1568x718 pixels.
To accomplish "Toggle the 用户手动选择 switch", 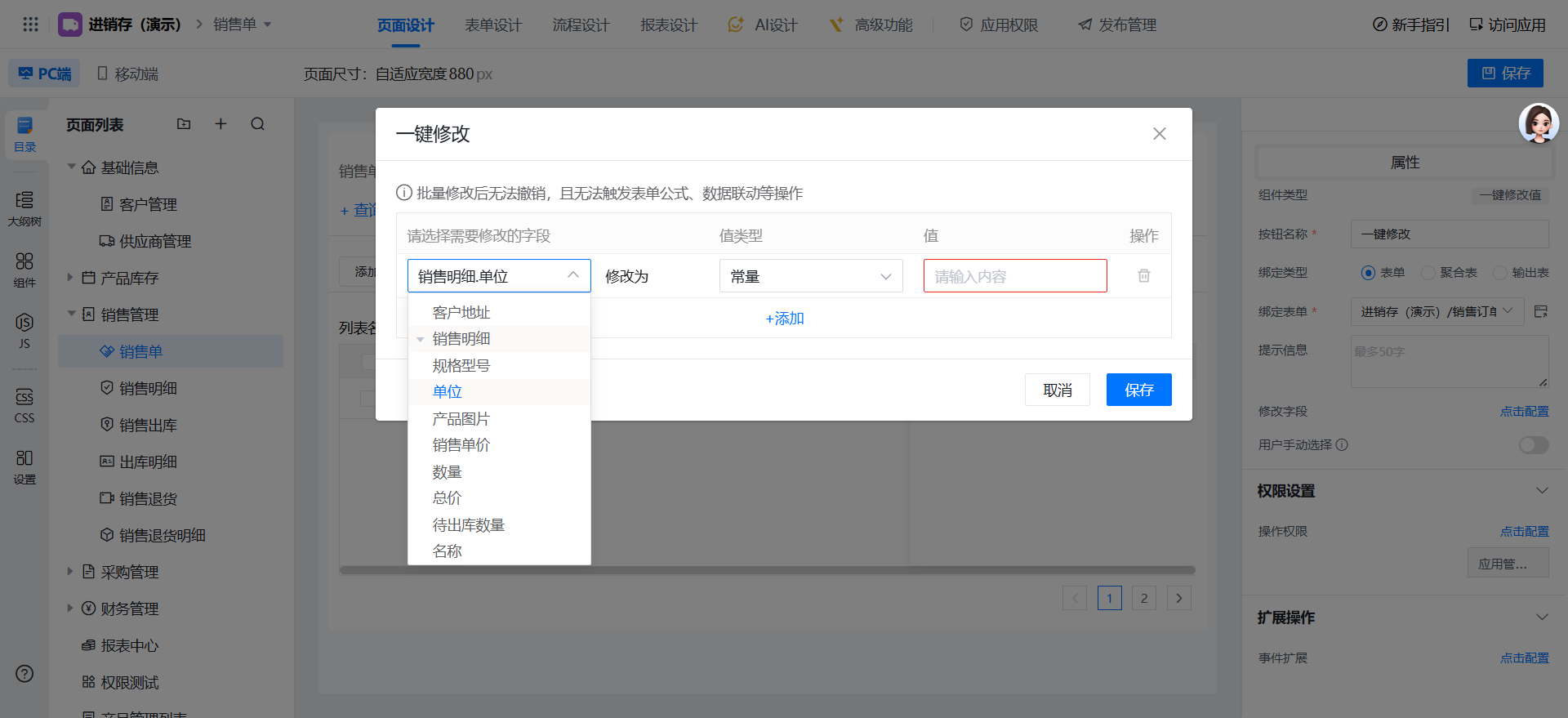I will pos(1533,445).
